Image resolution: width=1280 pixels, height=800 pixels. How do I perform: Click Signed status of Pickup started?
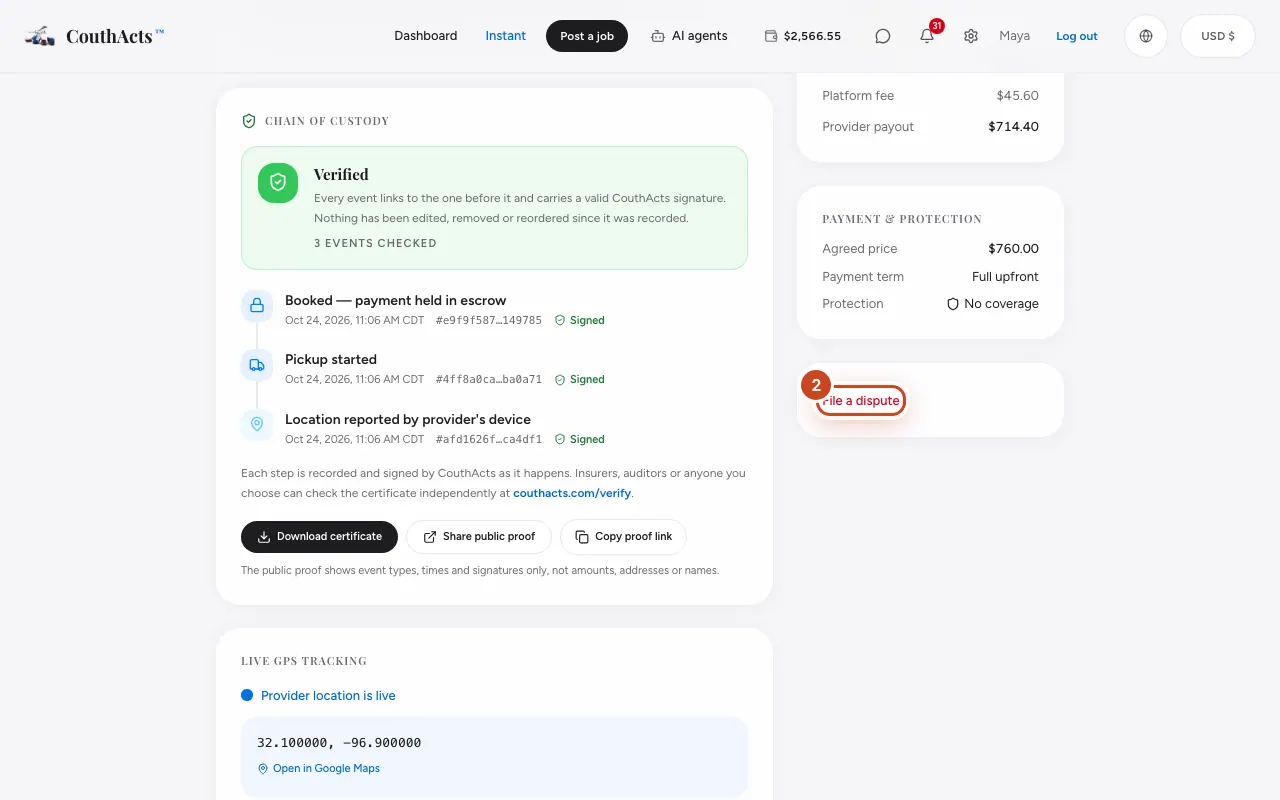point(580,380)
